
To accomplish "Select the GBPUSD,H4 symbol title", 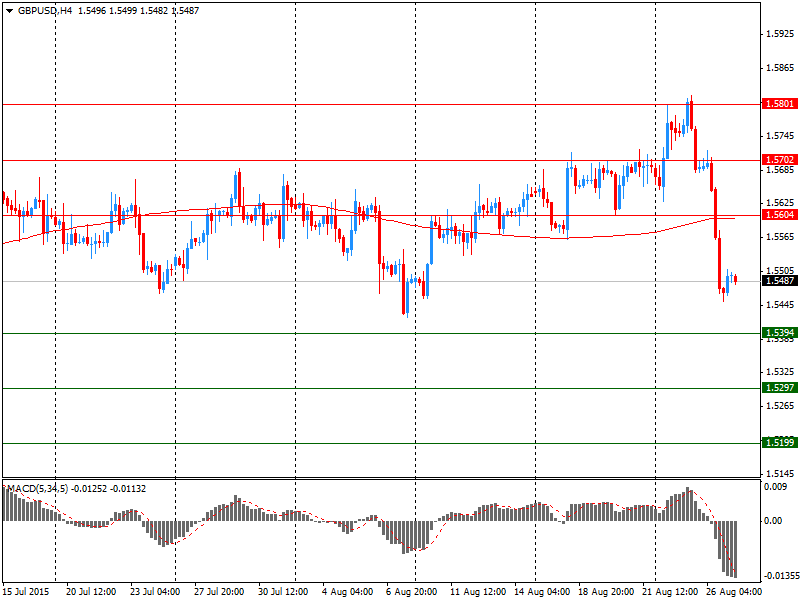I will [x=45, y=11].
